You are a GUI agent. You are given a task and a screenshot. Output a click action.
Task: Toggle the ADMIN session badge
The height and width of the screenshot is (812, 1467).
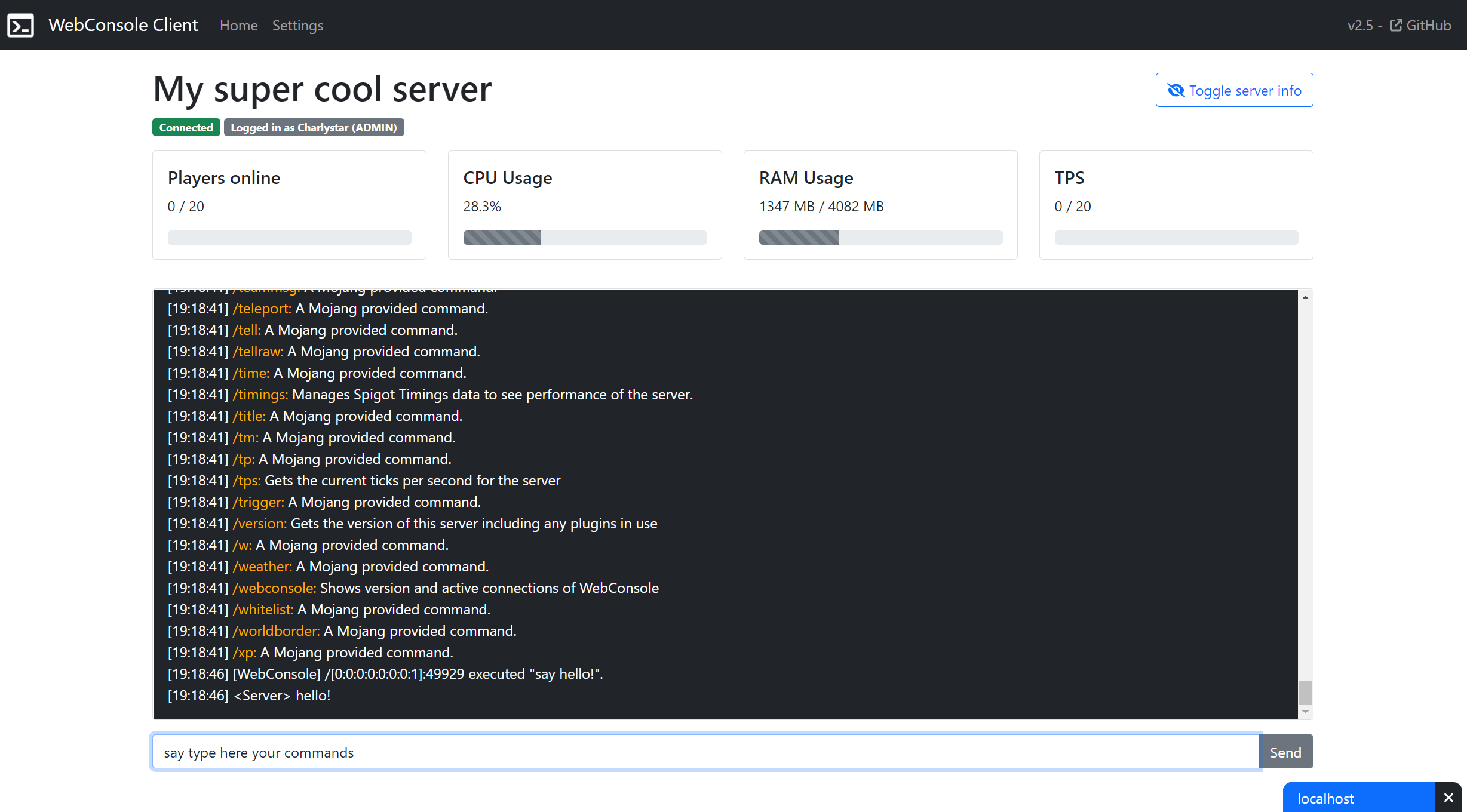pyautogui.click(x=312, y=127)
